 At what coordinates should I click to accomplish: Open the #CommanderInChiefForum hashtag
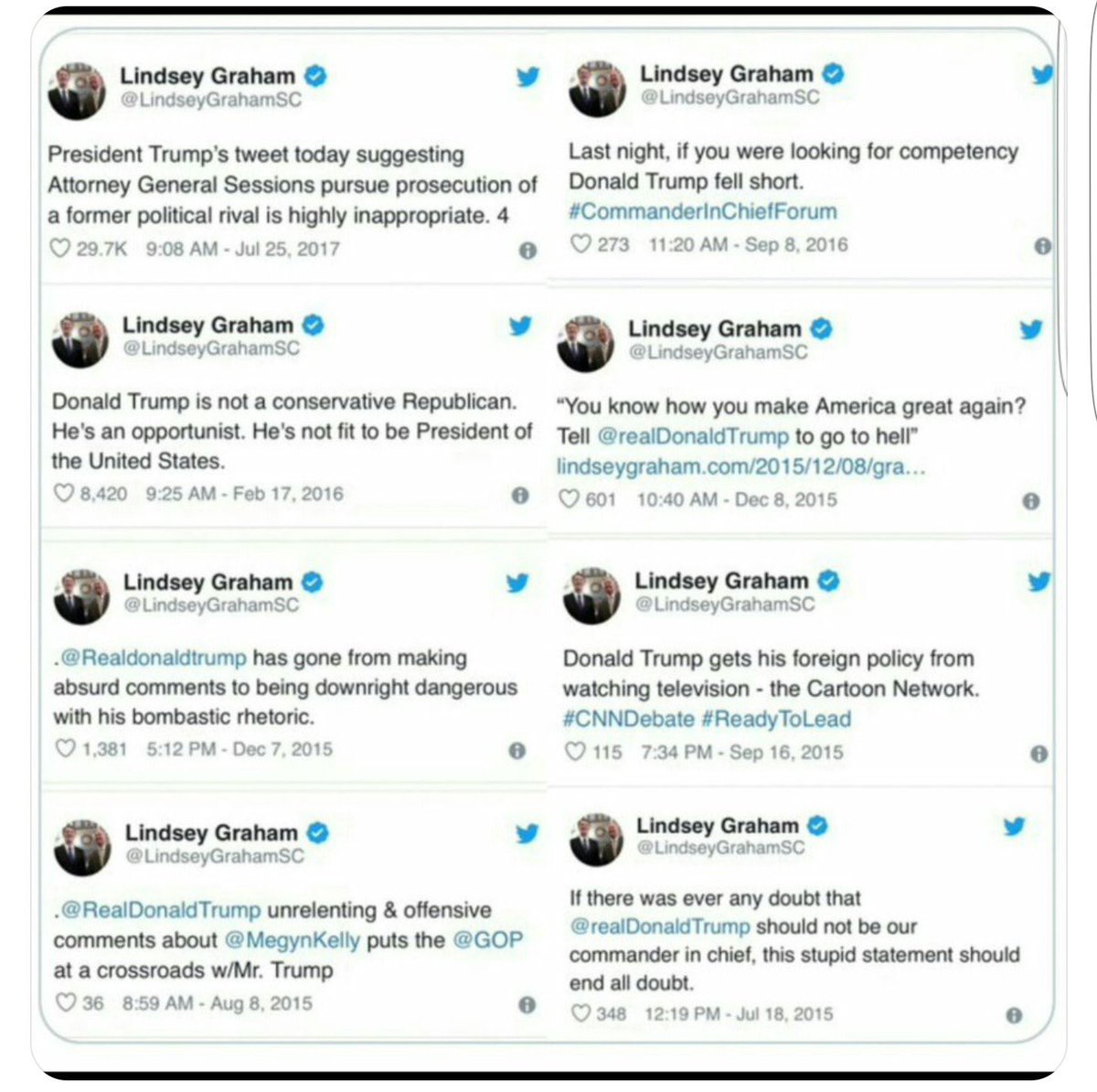pyautogui.click(x=702, y=211)
